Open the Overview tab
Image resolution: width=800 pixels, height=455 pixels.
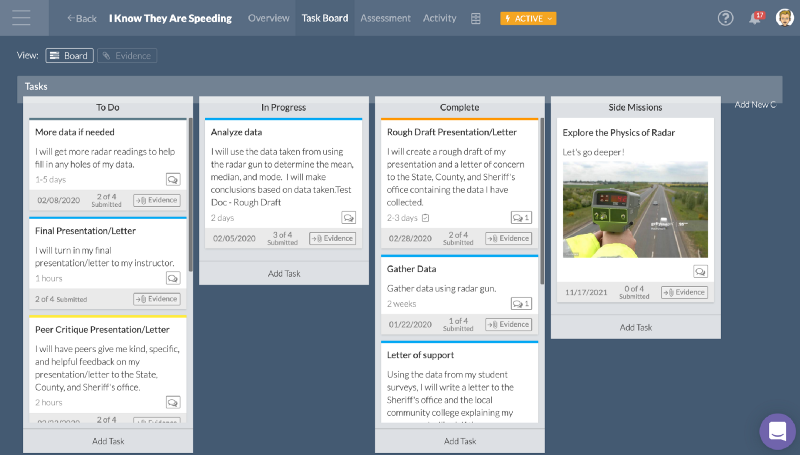pyautogui.click(x=268, y=18)
